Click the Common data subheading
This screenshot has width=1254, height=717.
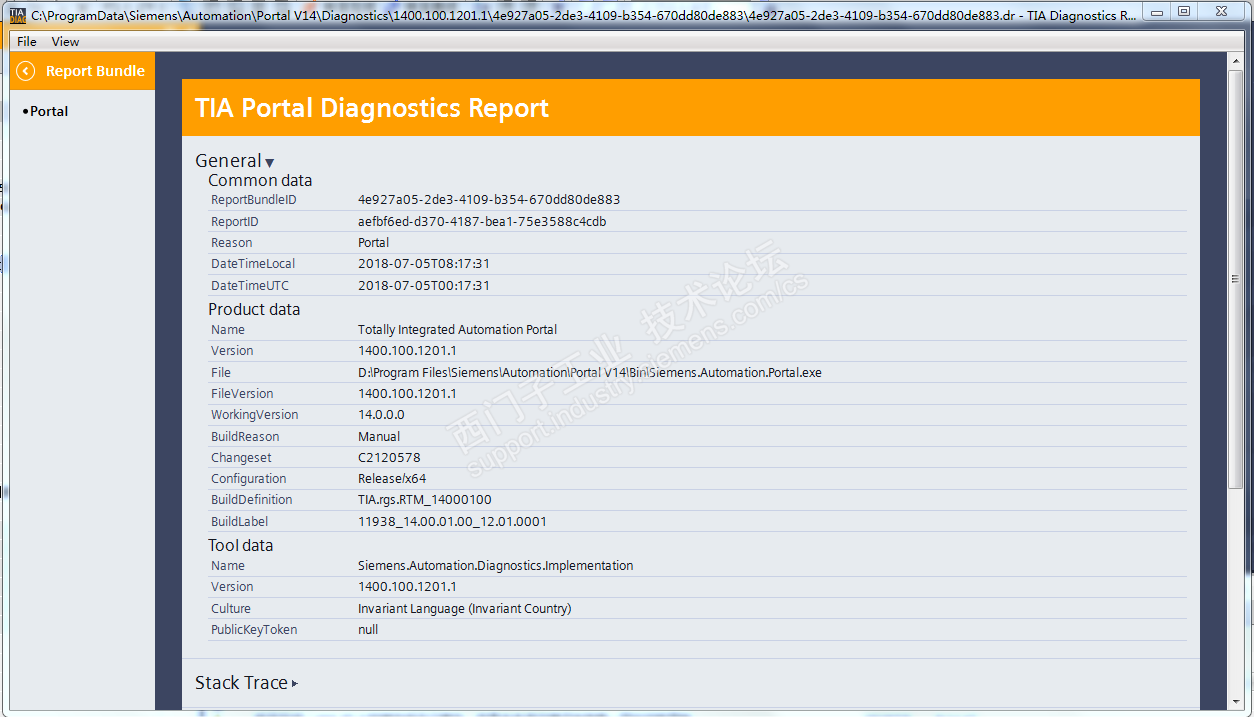pyautogui.click(x=260, y=181)
